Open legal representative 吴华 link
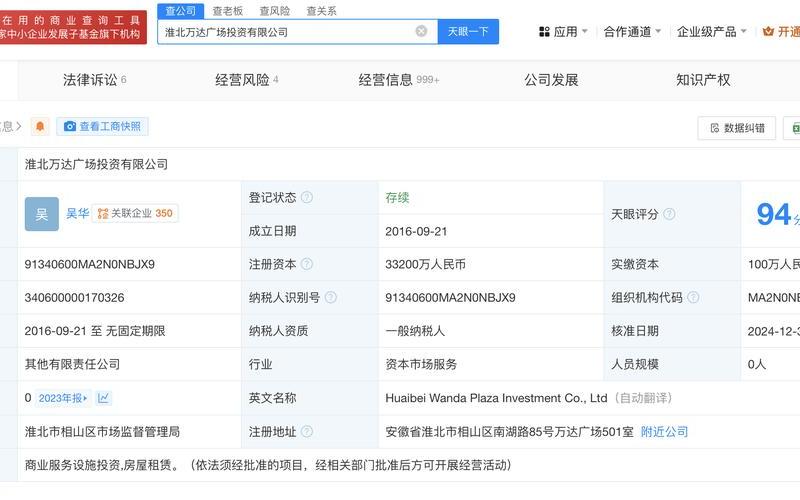 (x=78, y=213)
